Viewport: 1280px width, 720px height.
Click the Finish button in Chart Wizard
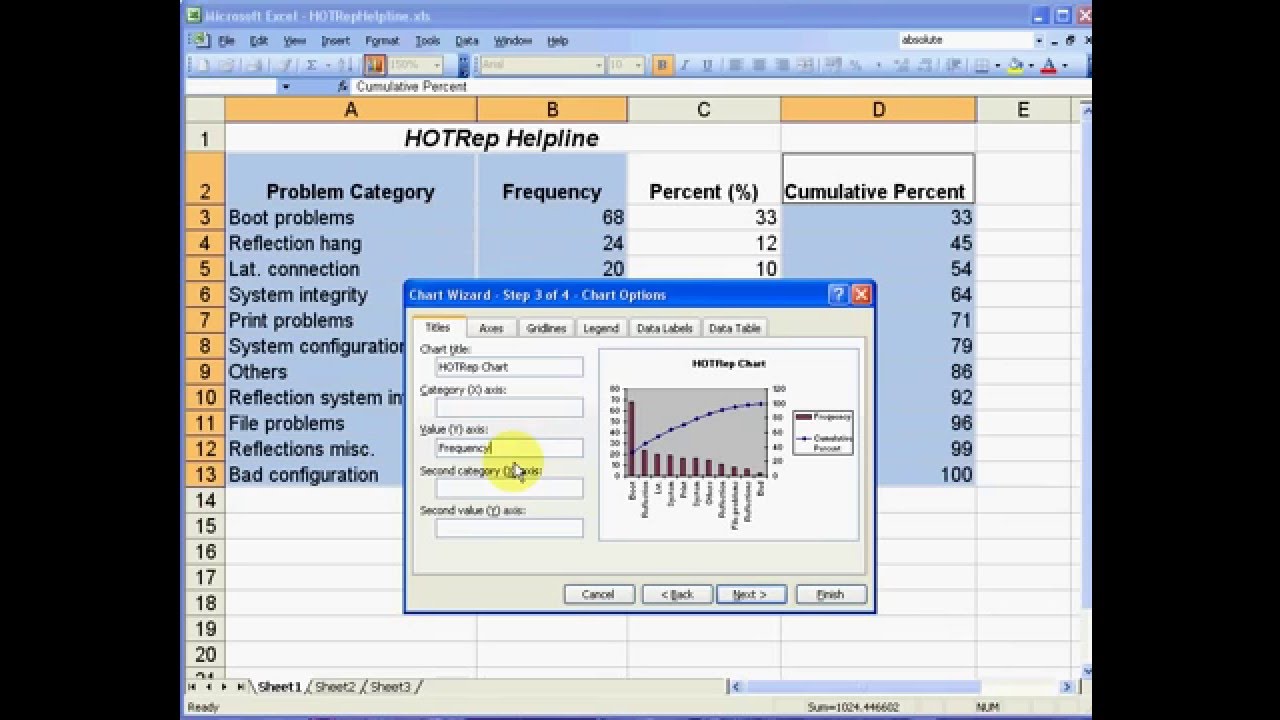830,594
